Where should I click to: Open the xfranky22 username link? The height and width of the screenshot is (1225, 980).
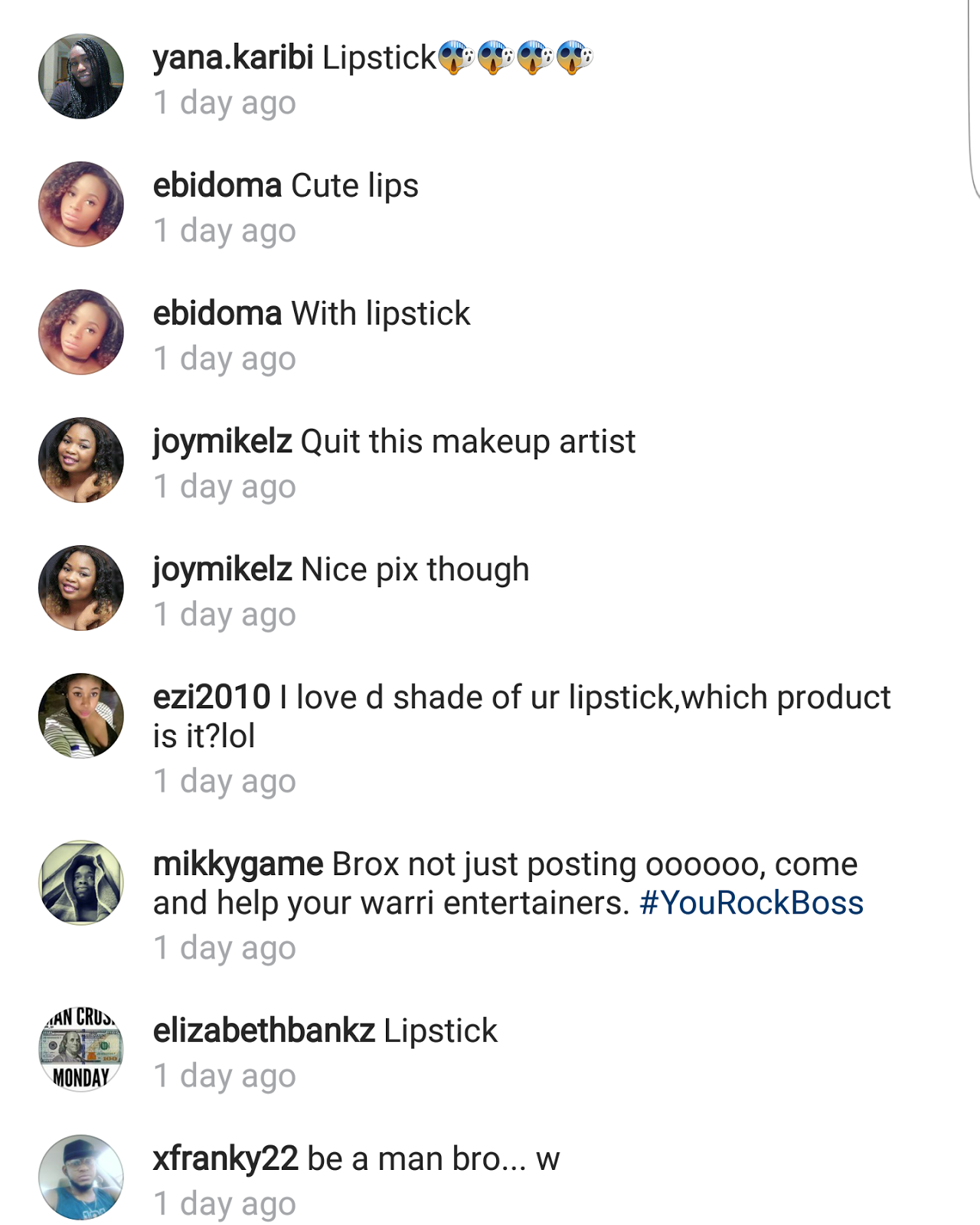(x=225, y=1159)
